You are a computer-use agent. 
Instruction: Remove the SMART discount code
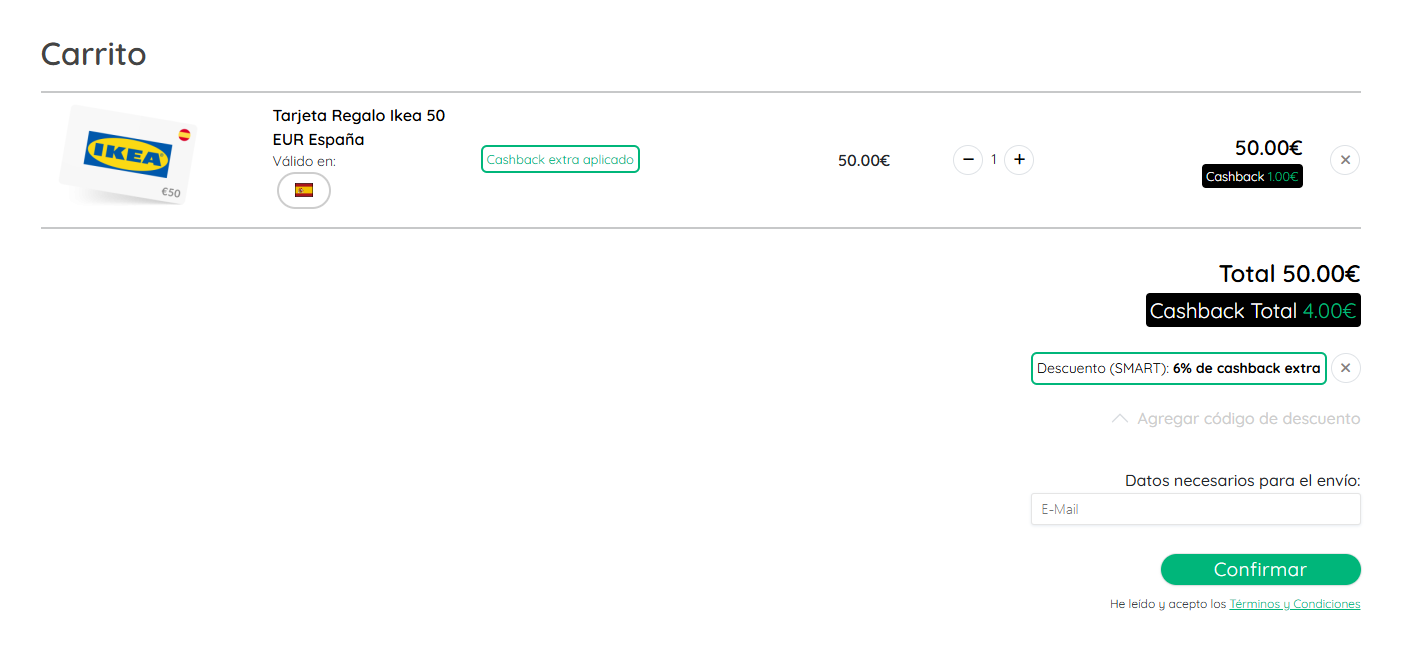1345,368
